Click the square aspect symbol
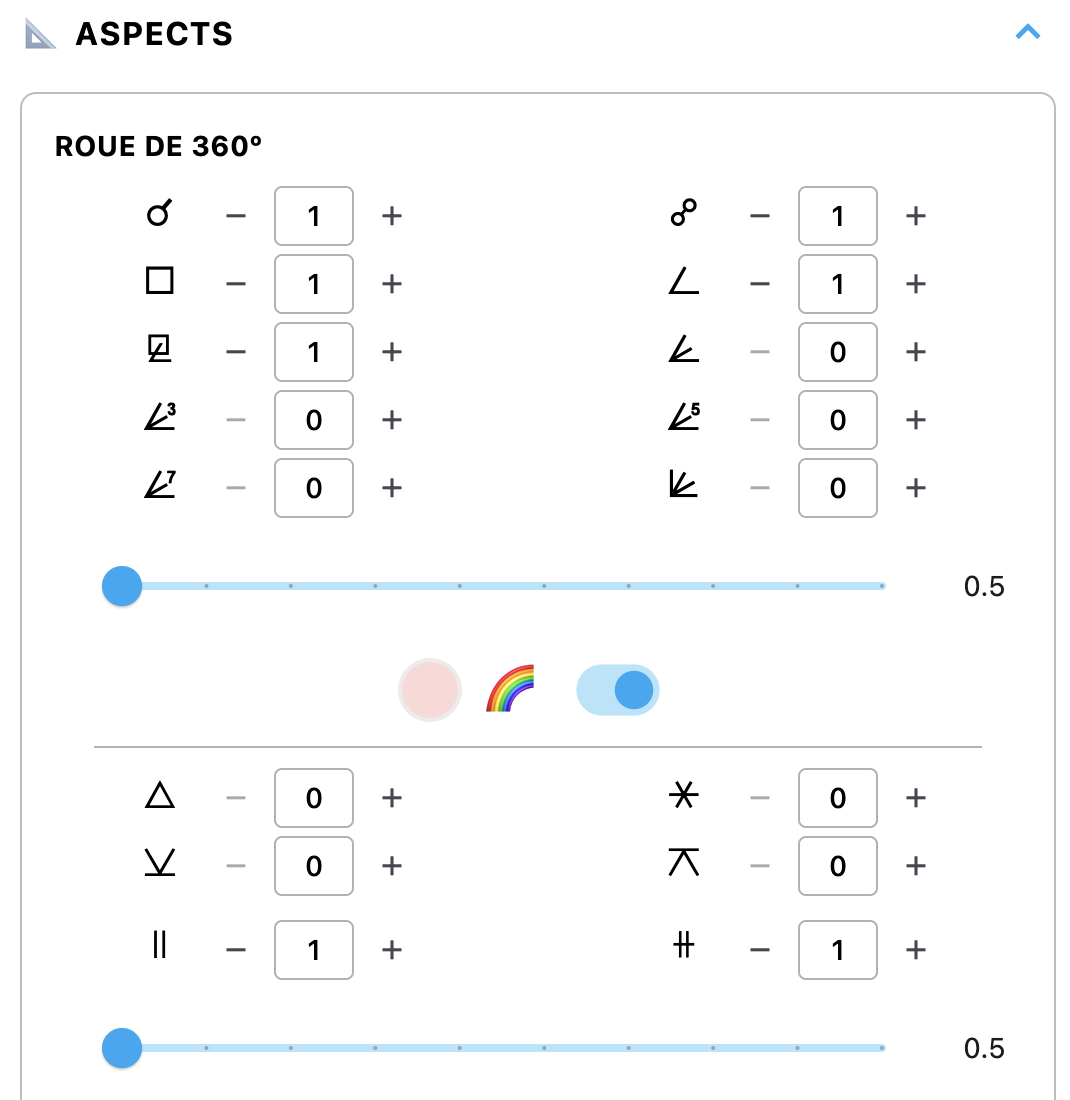 [x=159, y=283]
